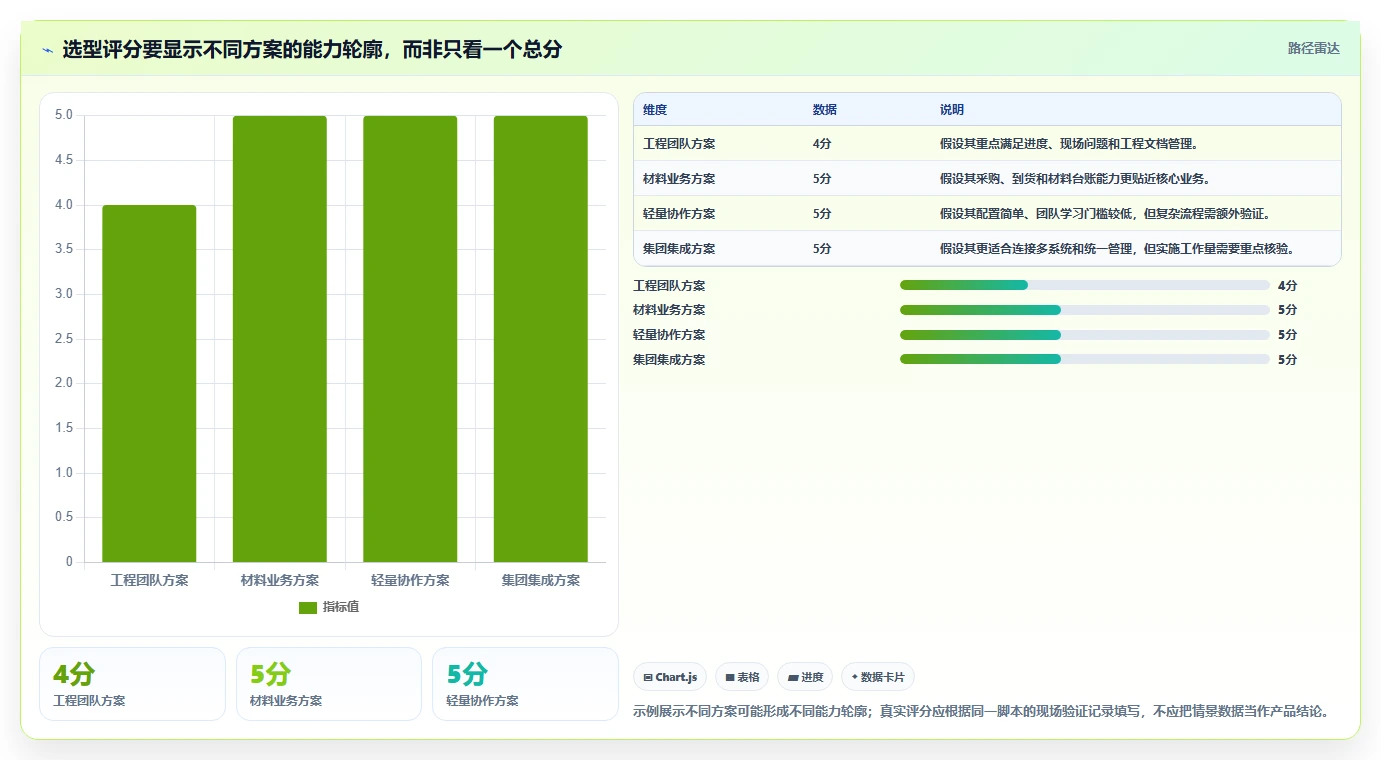Click the lightning icon before the title
This screenshot has height=760, width=1381.
47,49
